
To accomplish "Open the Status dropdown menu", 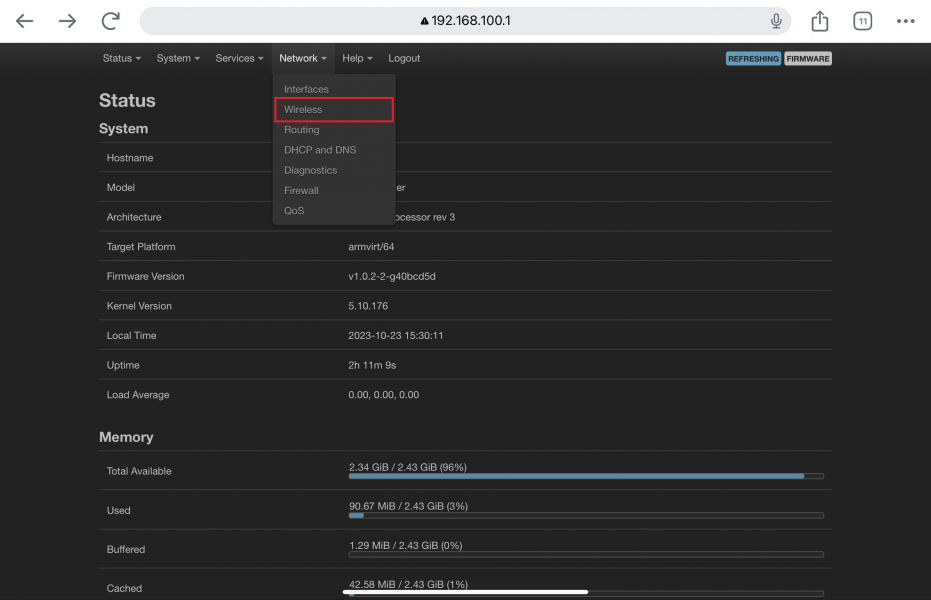I will coord(120,58).
